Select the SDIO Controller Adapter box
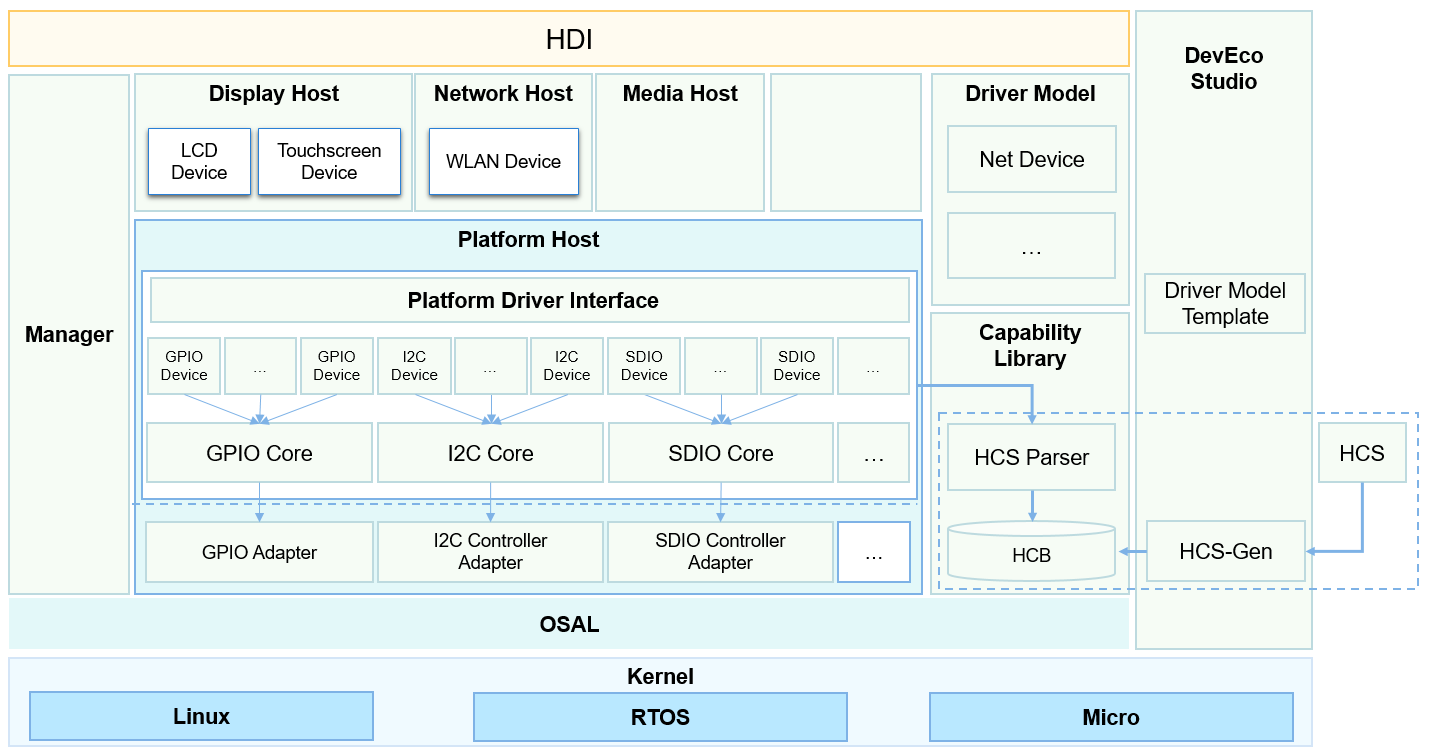This screenshot has height=753, width=1434. pyautogui.click(x=720, y=552)
